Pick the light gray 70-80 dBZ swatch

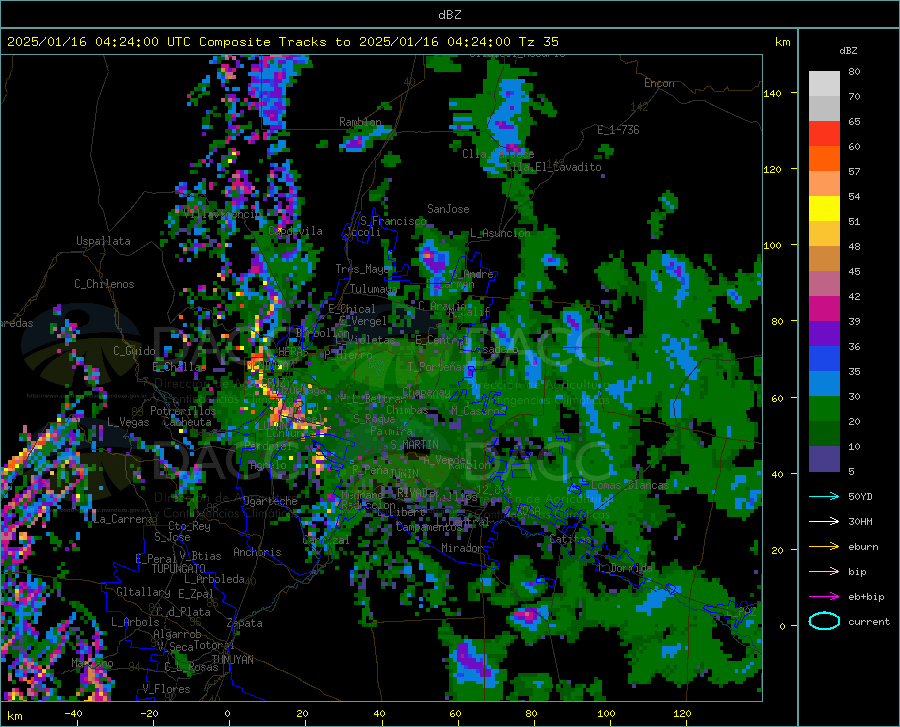pyautogui.click(x=824, y=84)
